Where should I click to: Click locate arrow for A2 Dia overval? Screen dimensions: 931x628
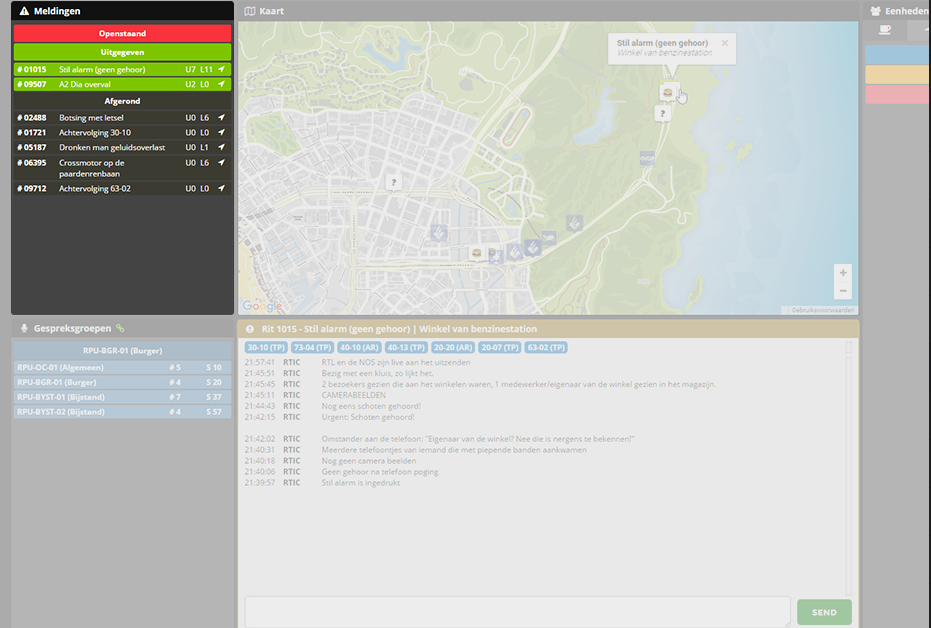(222, 85)
